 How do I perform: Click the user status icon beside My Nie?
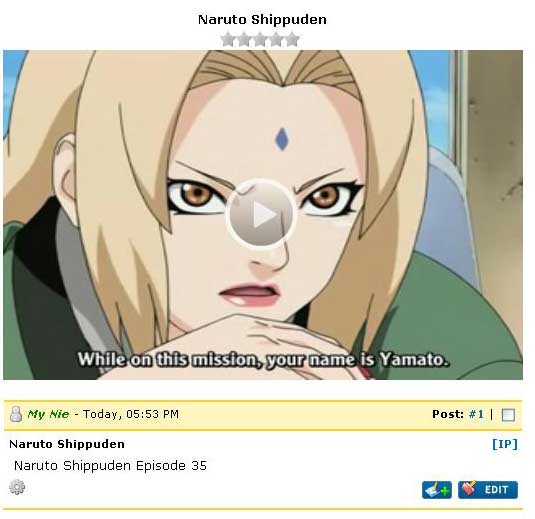[x=16, y=414]
